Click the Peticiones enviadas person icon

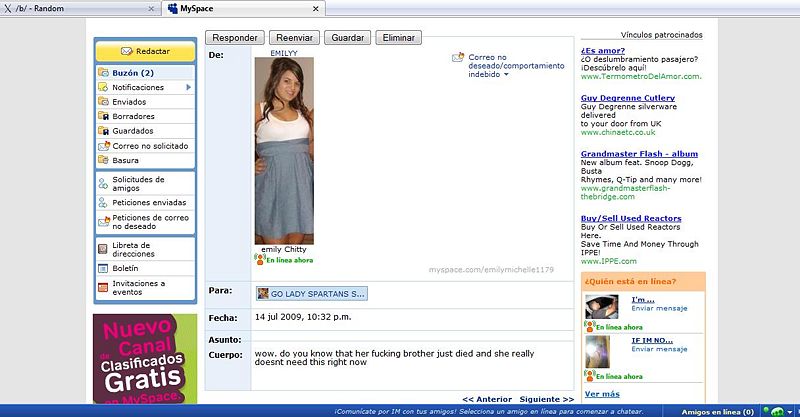click(x=104, y=203)
